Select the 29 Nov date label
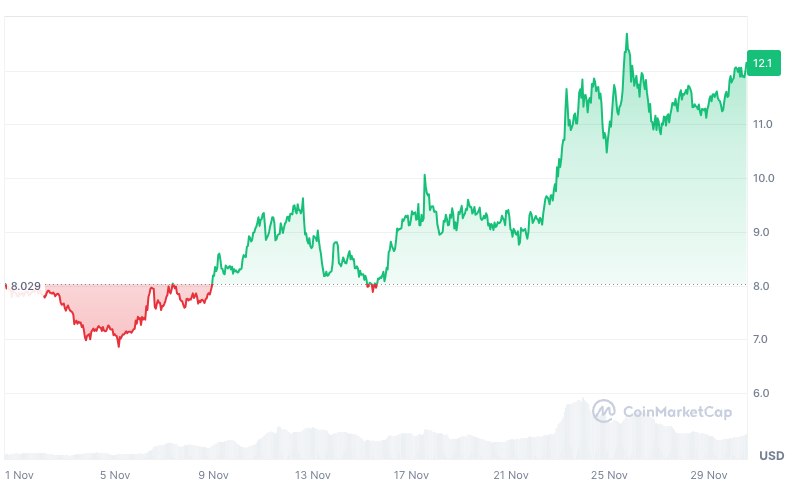This screenshot has height=493, width=796. click(708, 476)
